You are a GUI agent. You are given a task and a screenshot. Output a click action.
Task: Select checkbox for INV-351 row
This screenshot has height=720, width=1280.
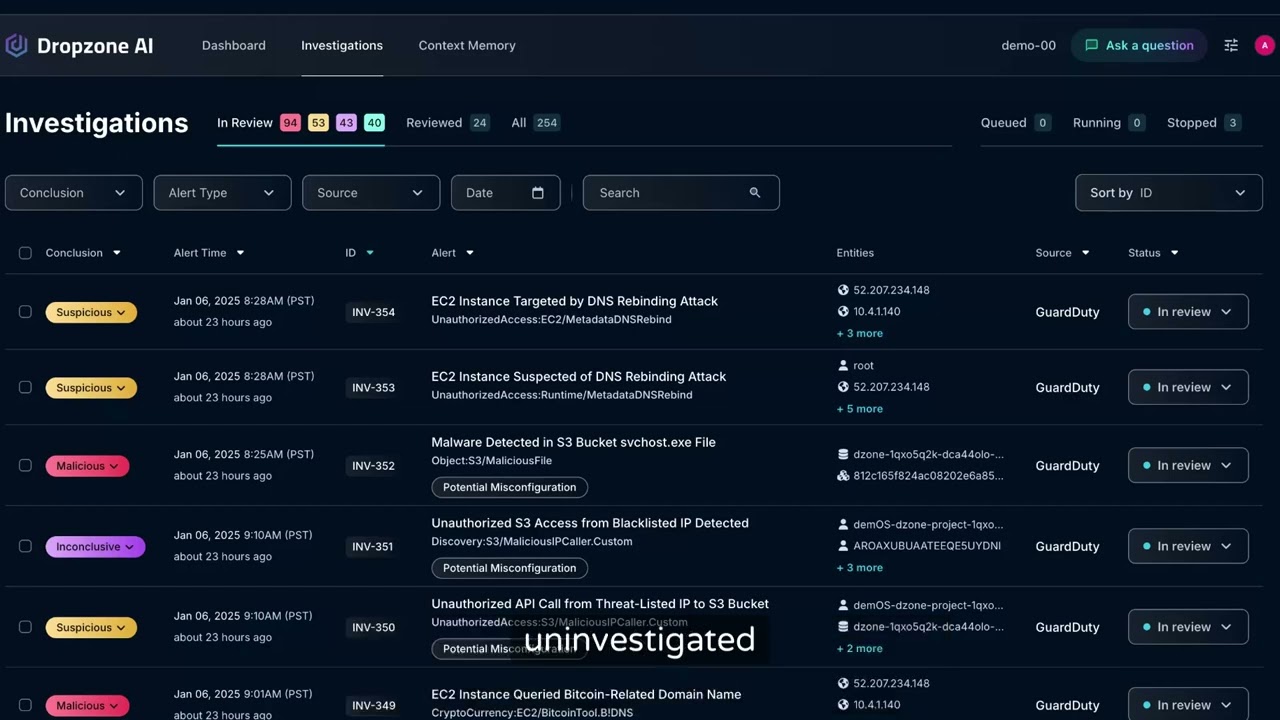pos(25,546)
